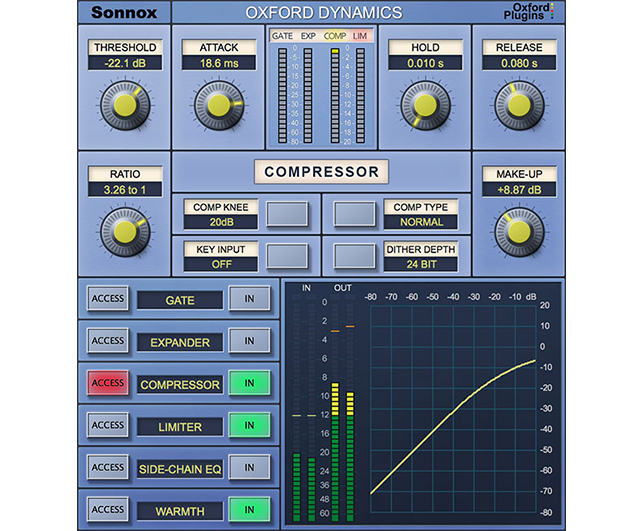Toggle the Gate IN button
This screenshot has width=643, height=531.
coord(246,299)
